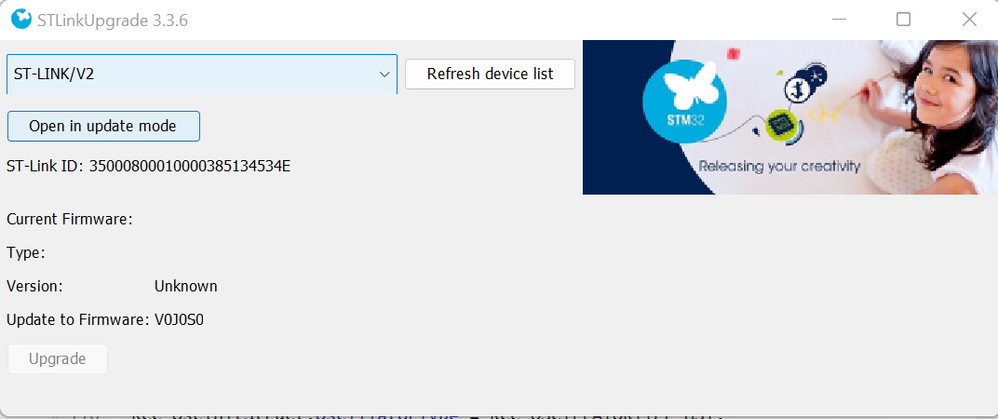Click the greyed-out Upgrade button
Image resolution: width=998 pixels, height=419 pixels.
(x=57, y=359)
